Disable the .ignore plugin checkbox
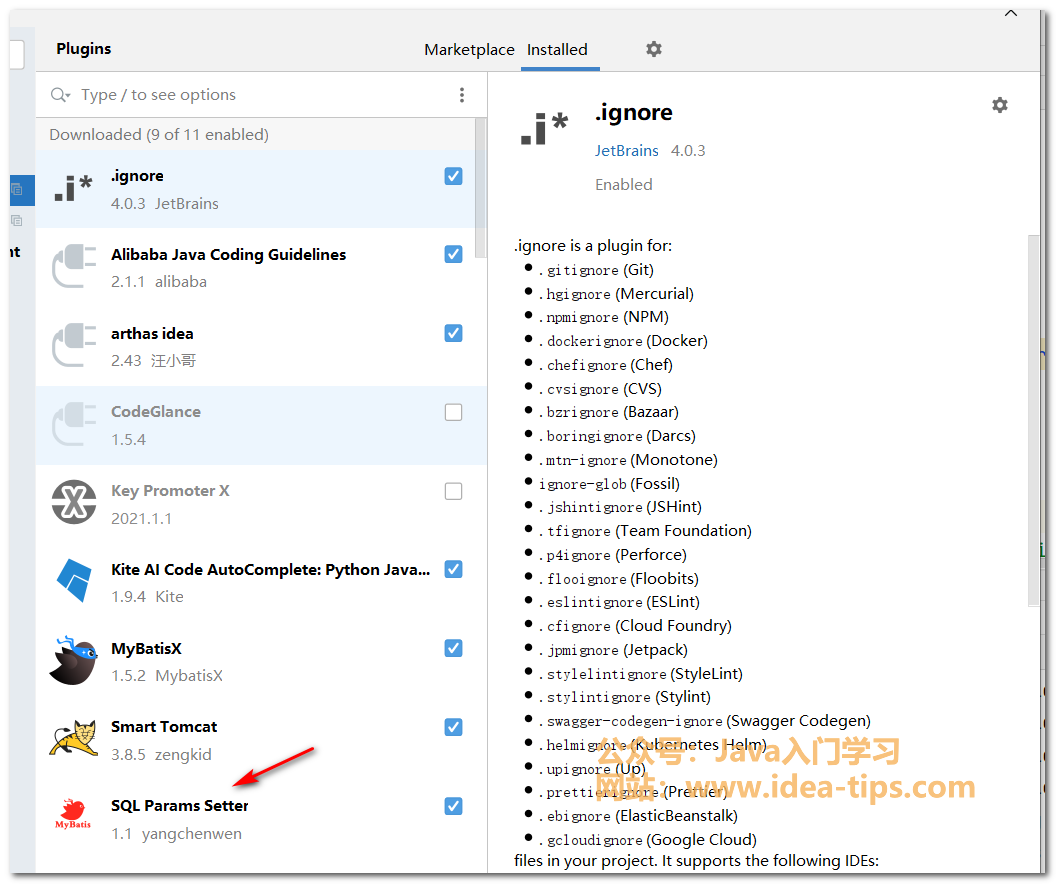 453,176
